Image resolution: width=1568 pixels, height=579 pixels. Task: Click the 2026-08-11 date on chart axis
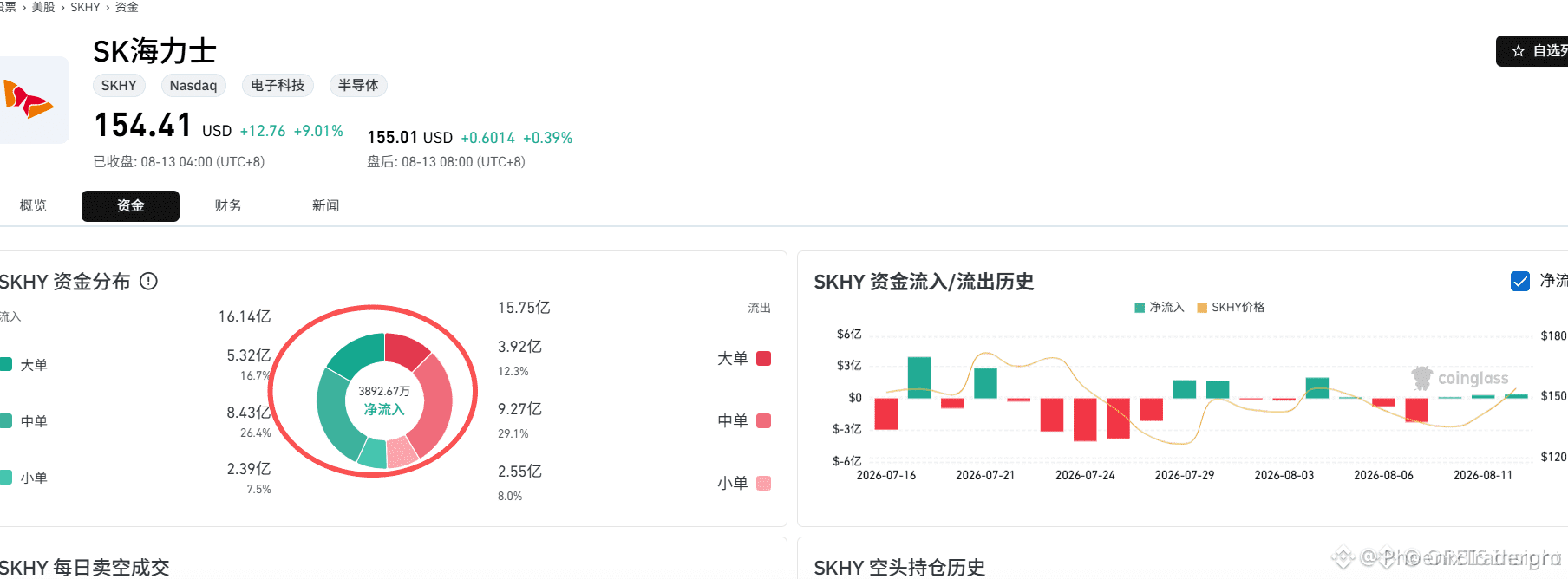[1483, 475]
